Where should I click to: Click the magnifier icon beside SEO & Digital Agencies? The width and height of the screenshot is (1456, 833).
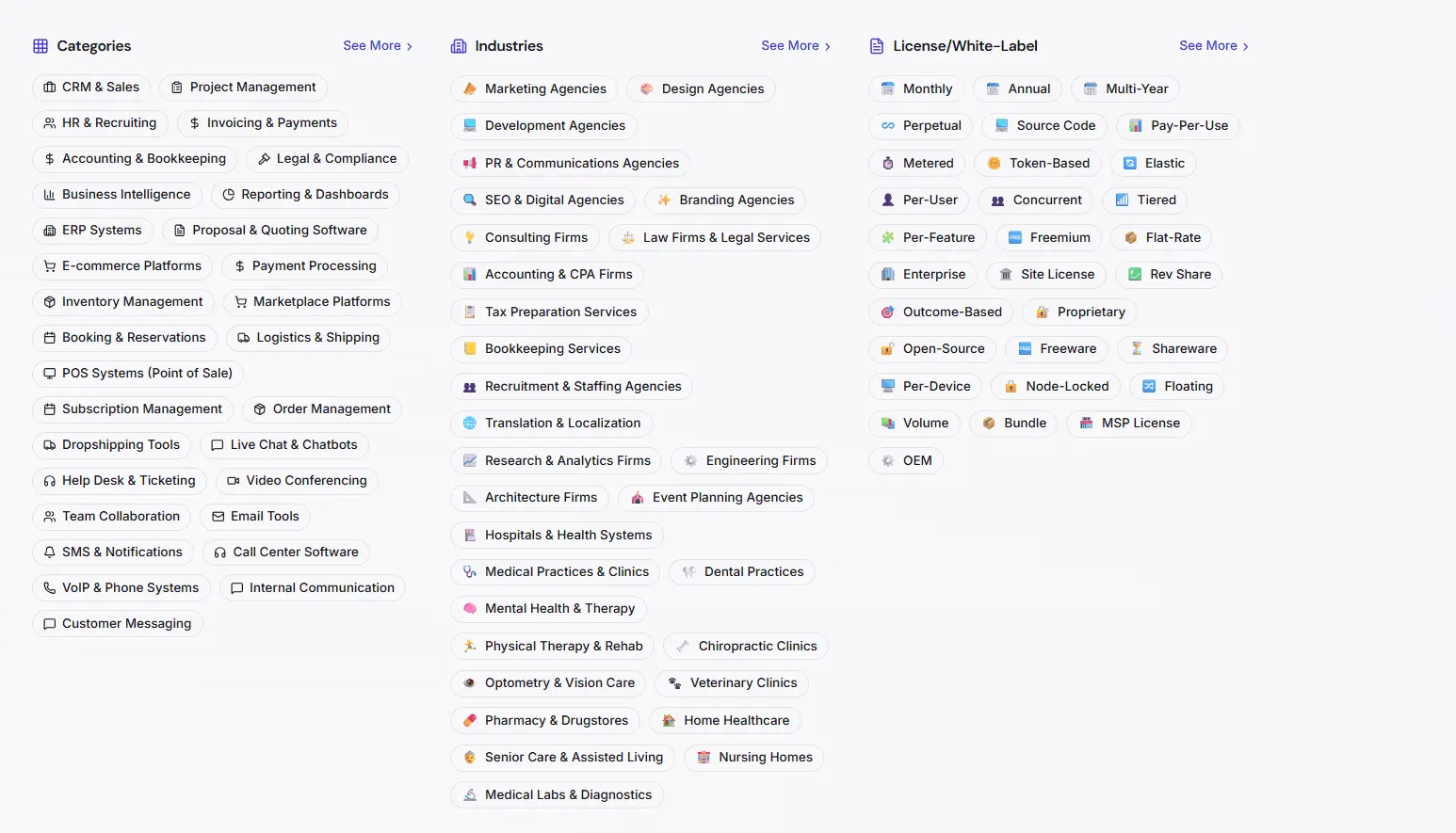470,200
